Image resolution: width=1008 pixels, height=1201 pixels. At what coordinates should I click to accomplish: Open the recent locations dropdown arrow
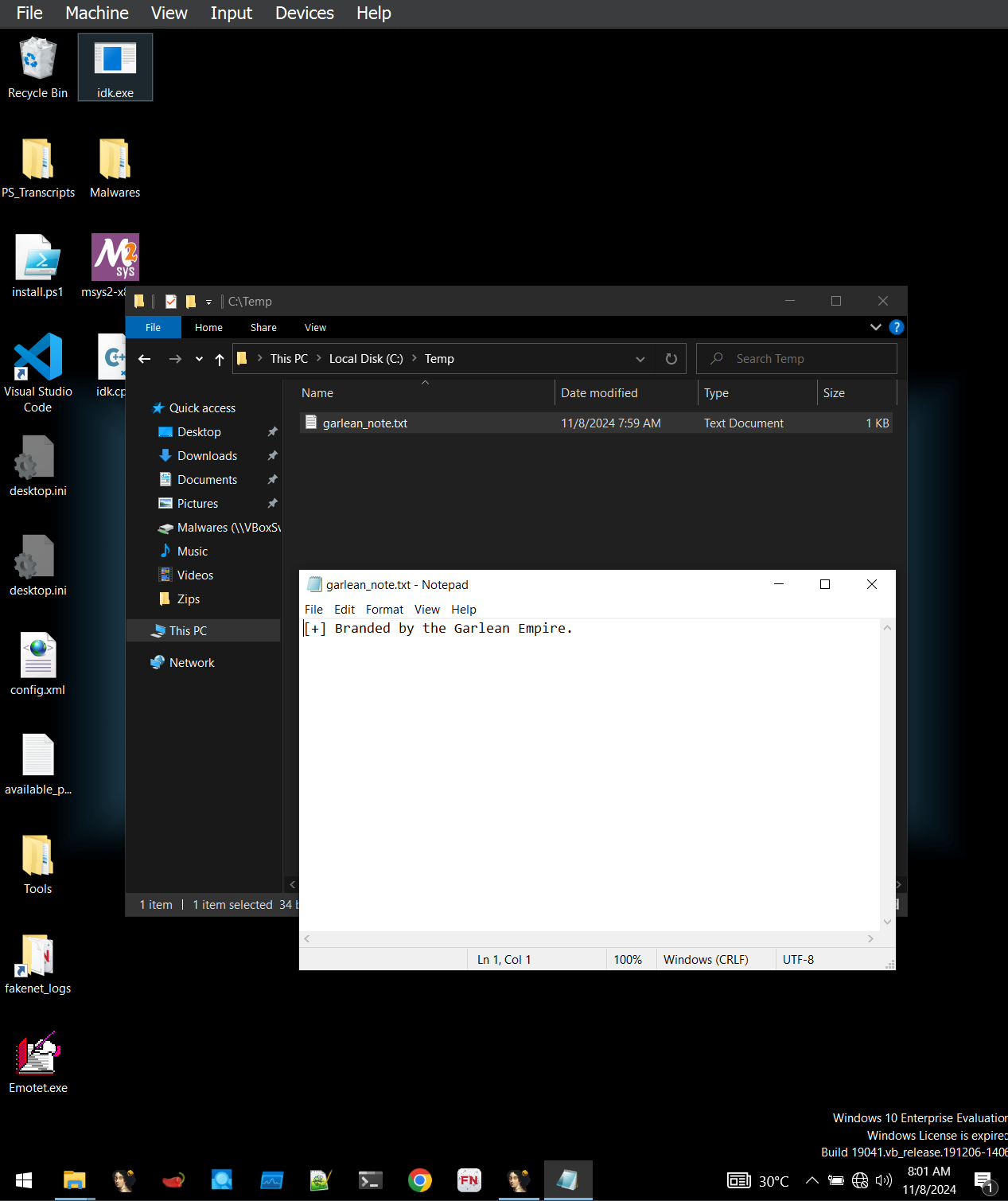[x=199, y=359]
